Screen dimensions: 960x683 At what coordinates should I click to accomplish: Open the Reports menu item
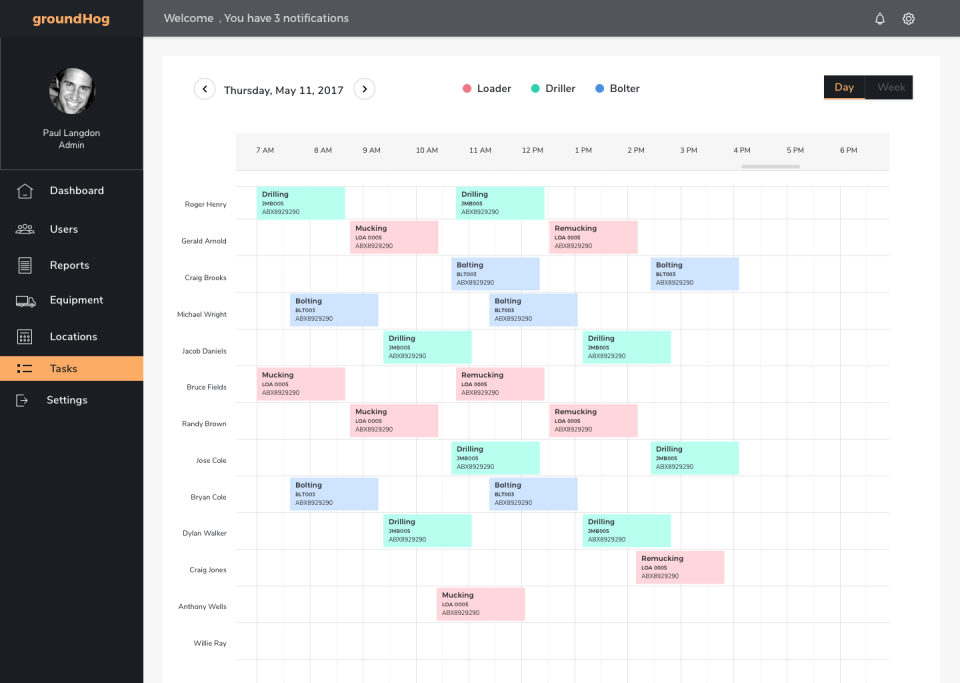click(72, 265)
